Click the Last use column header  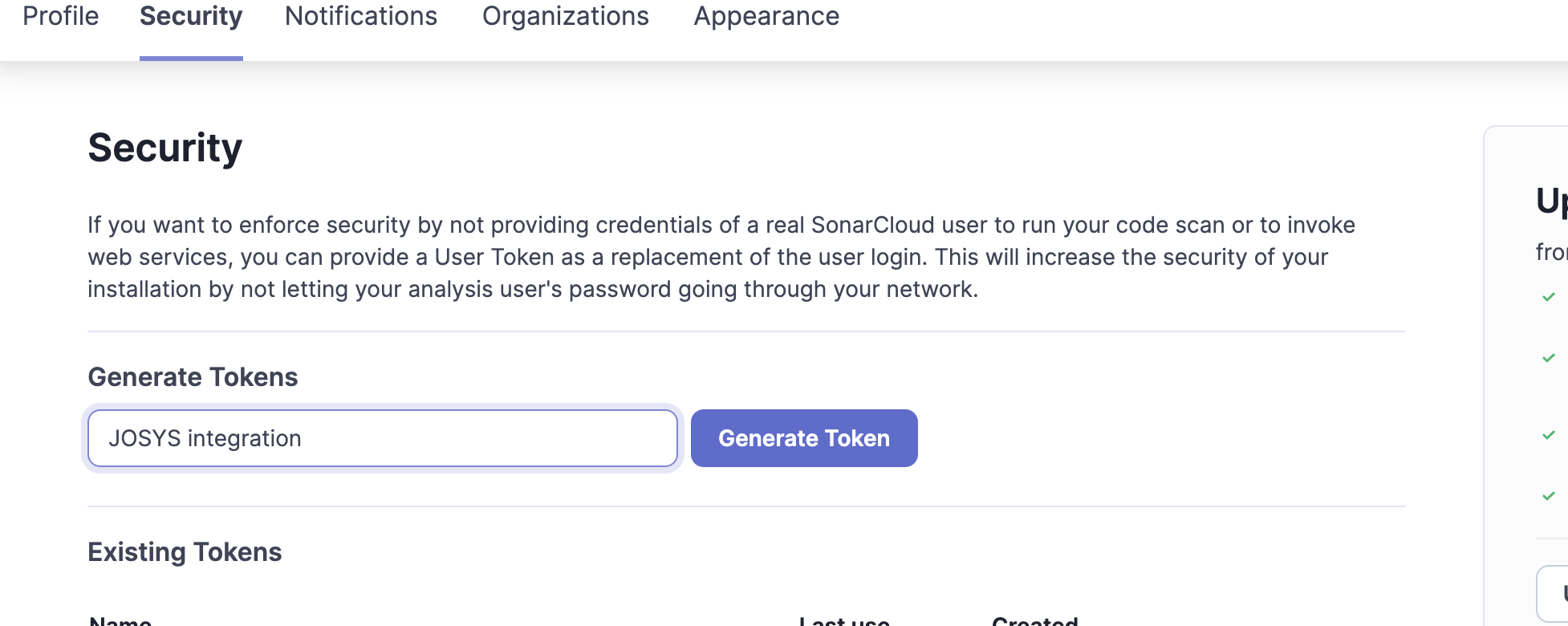click(844, 620)
